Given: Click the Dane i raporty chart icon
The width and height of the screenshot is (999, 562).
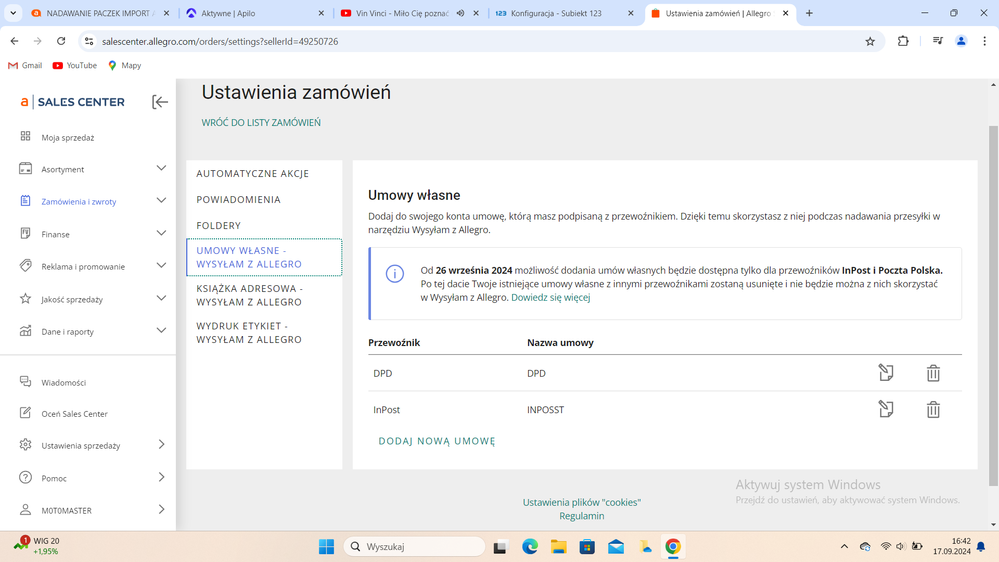Looking at the screenshot, I should (25, 331).
